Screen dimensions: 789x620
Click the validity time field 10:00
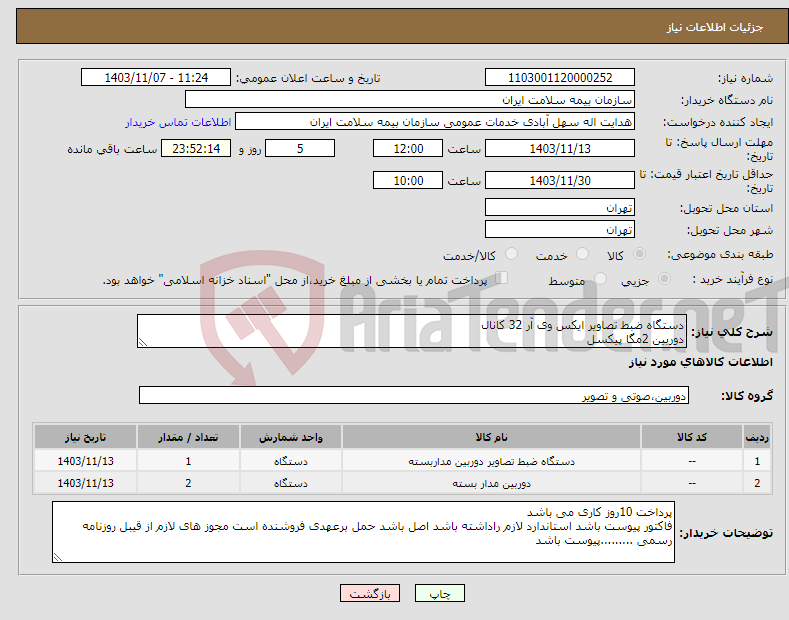(408, 180)
